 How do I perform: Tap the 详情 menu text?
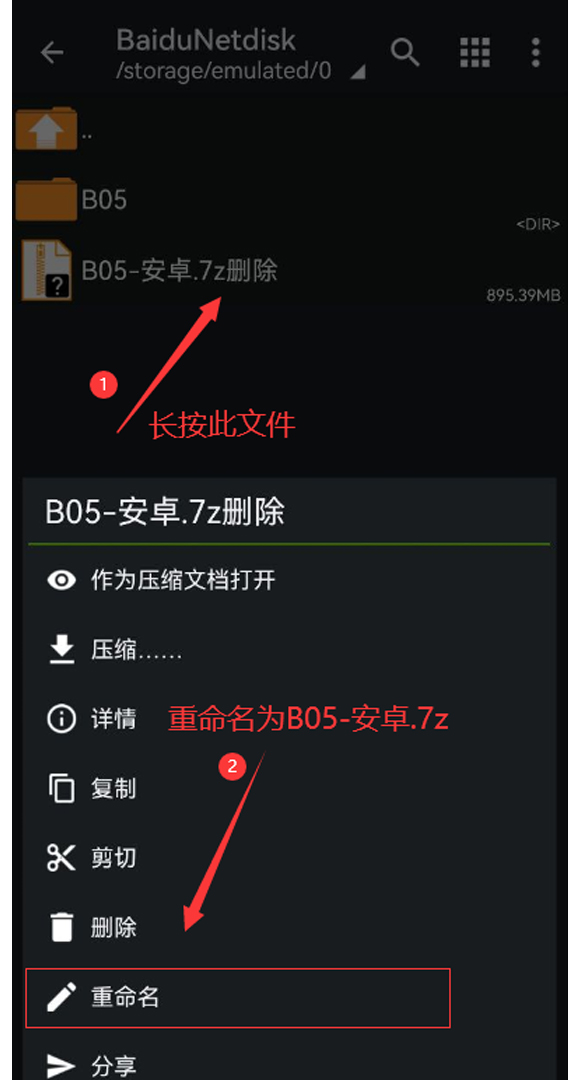click(114, 719)
